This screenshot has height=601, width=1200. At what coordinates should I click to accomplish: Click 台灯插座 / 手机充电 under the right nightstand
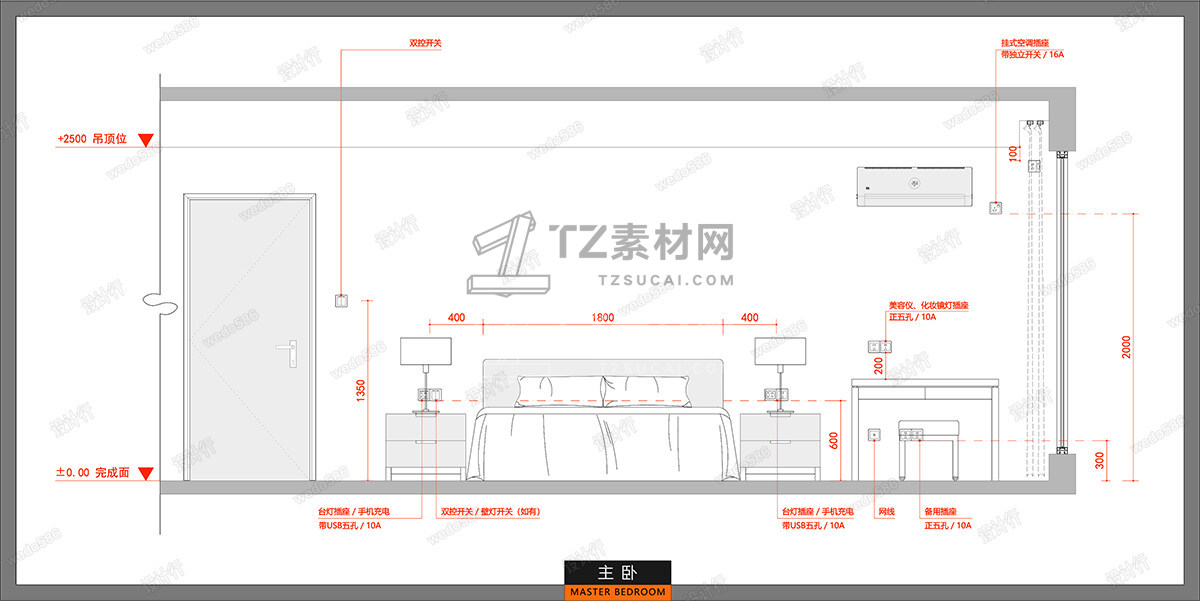coord(817,512)
